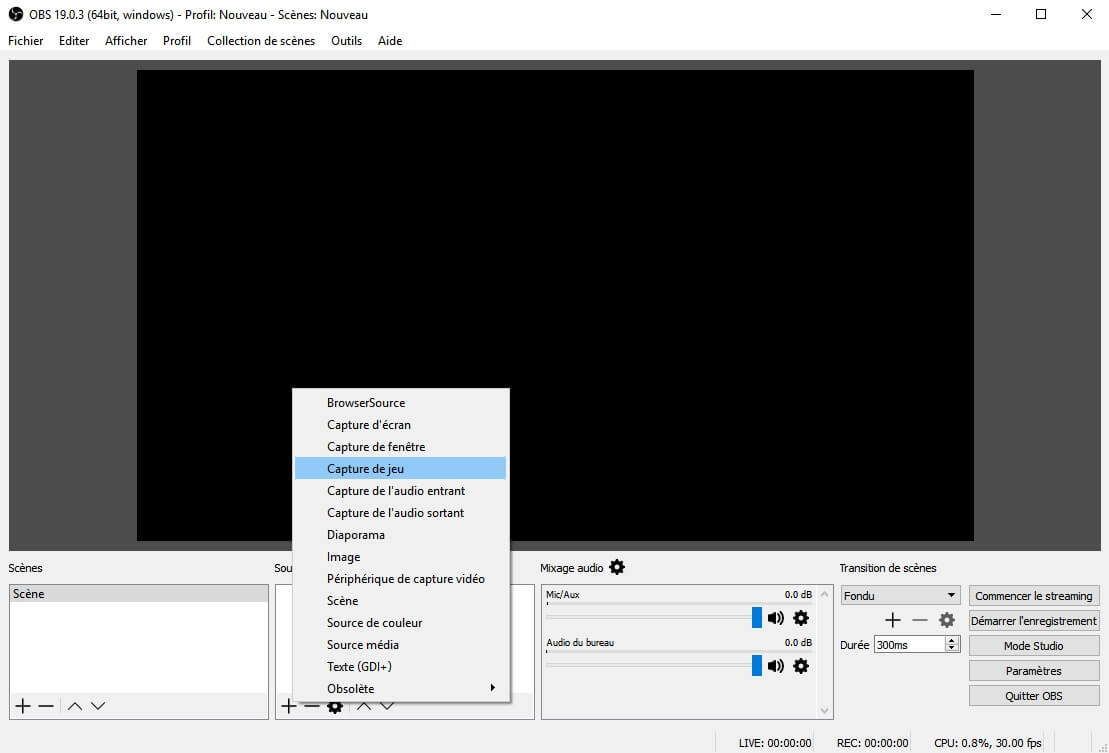Click the add source plus icon

pos(288,706)
